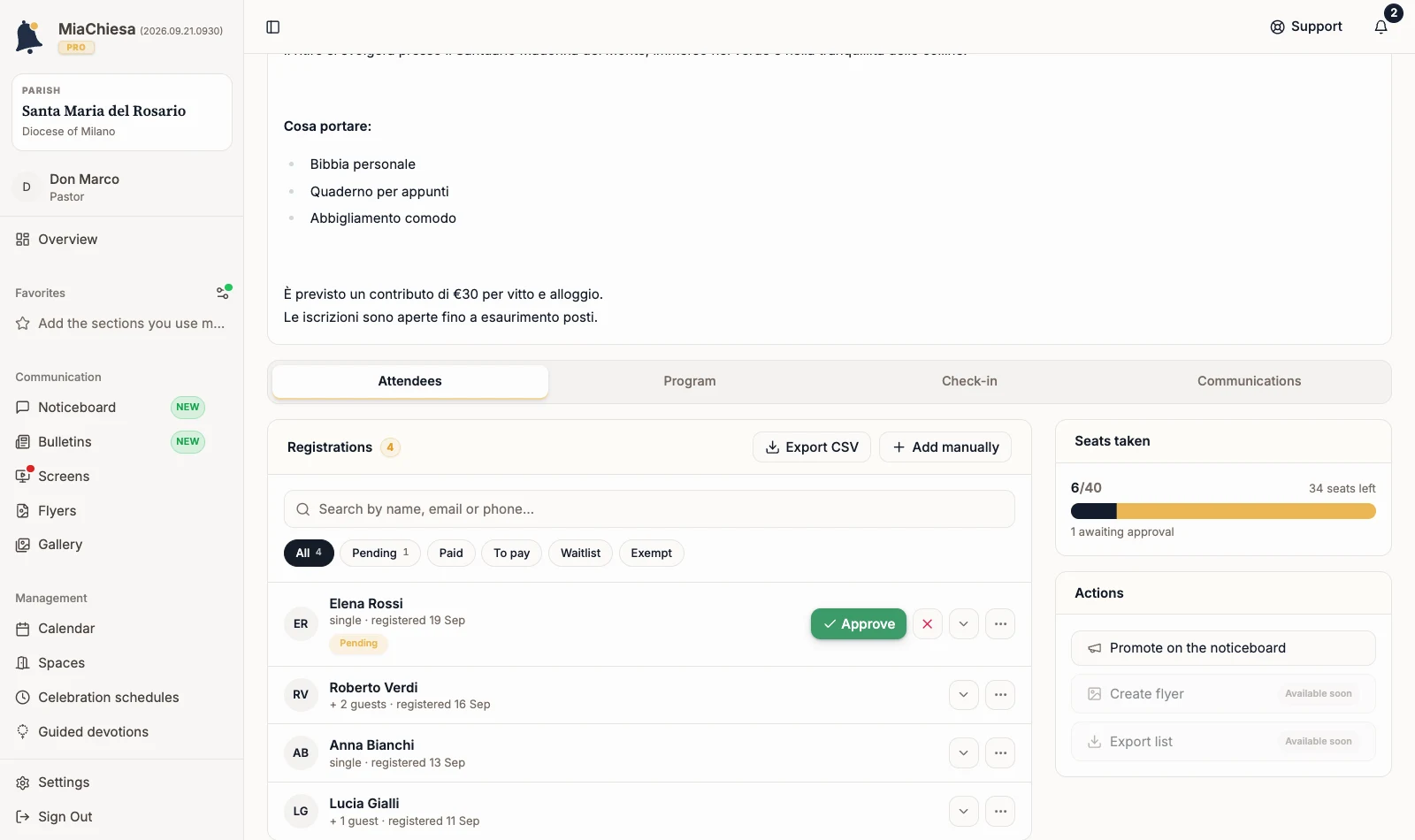Click the star icon in Favorites
This screenshot has height=840, width=1415.
coord(23,324)
